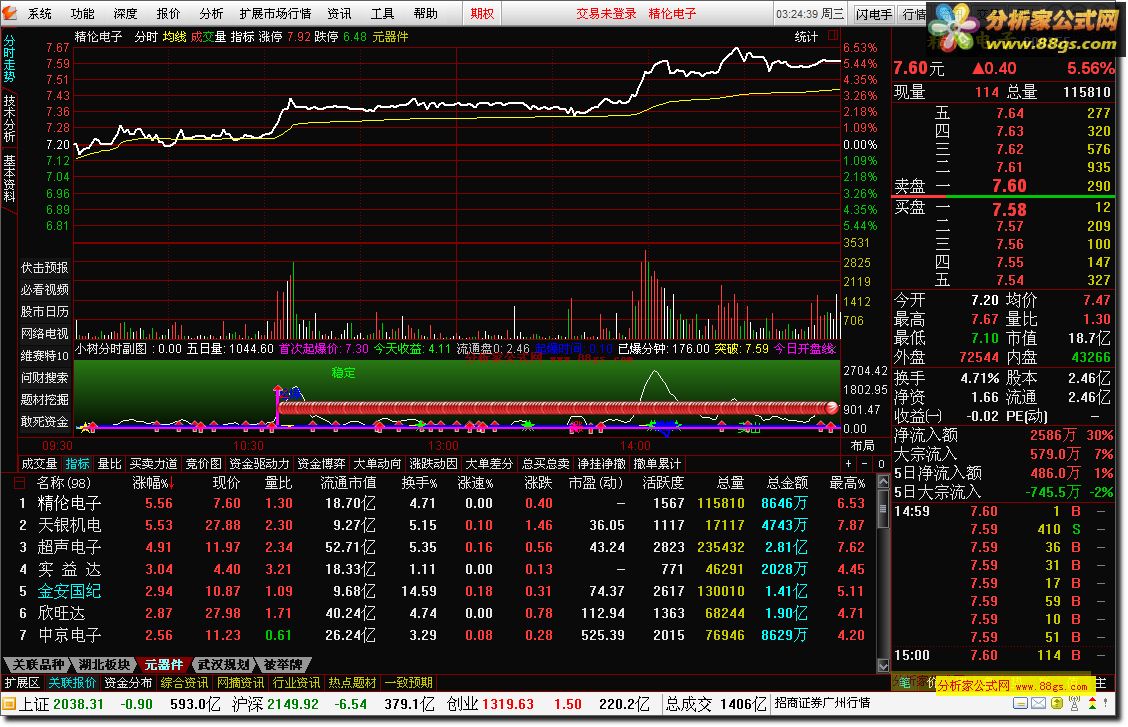Screen dimensions: 1128x727
Task: Switch indicator tab to 涨跌动因
Action: pos(433,464)
